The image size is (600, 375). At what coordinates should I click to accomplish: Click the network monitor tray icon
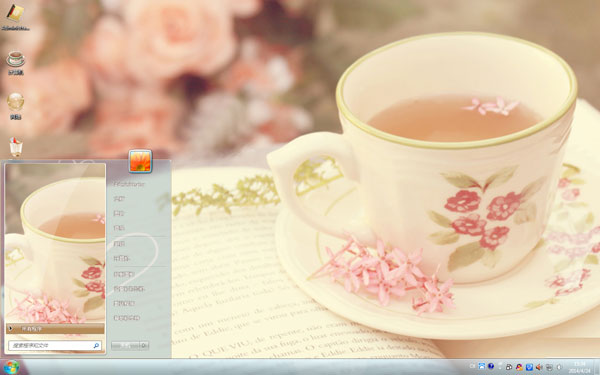(549, 367)
